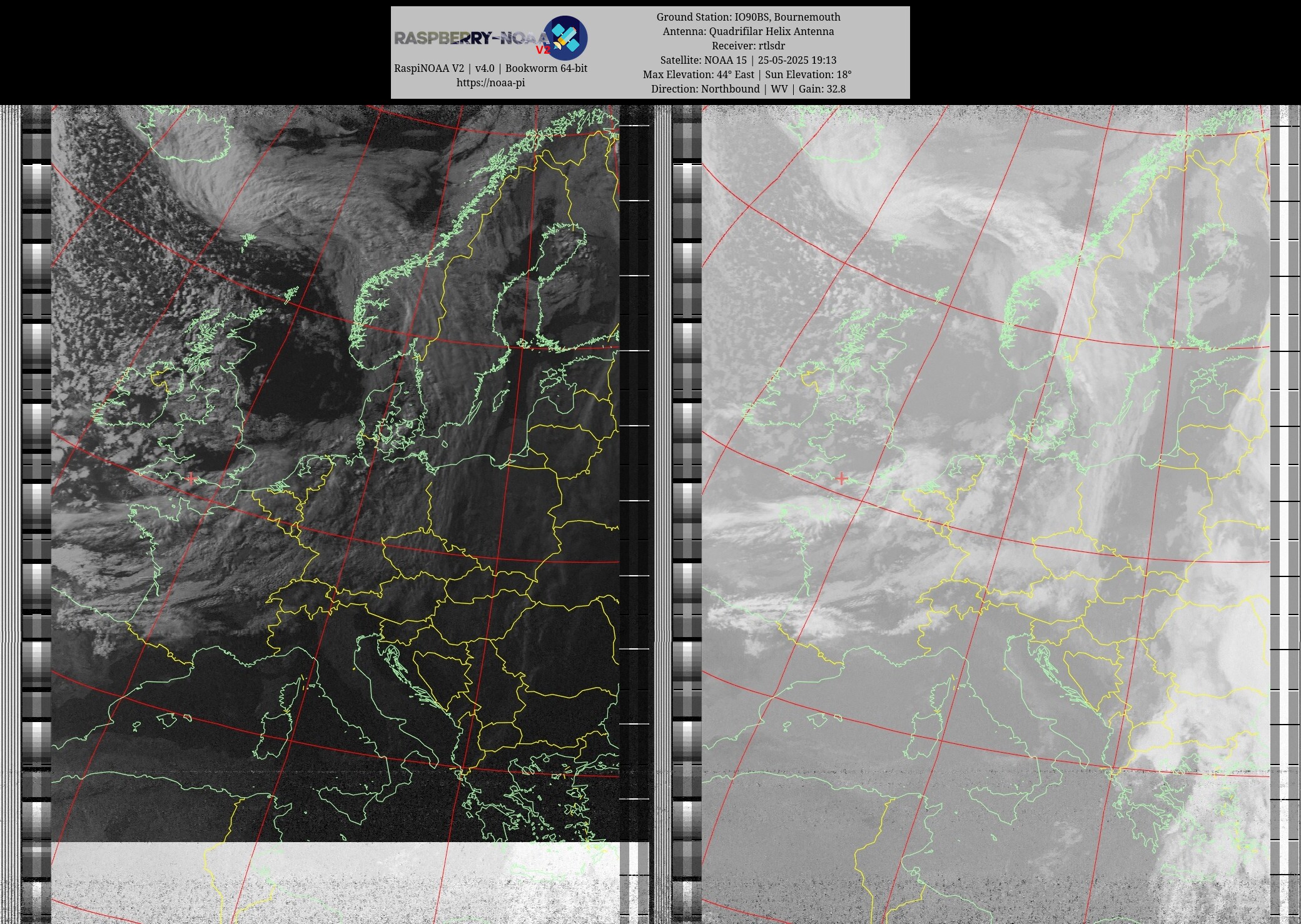Click 'Direction: Northbound | WV | Gain: 32.8' text
The width and height of the screenshot is (1301, 924).
tap(748, 89)
